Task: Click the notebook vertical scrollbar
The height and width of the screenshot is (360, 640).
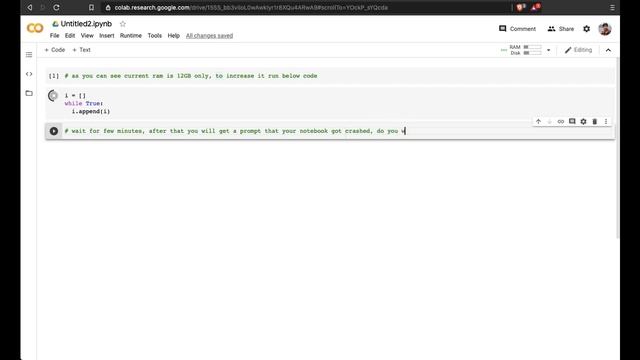Action: click(618, 147)
